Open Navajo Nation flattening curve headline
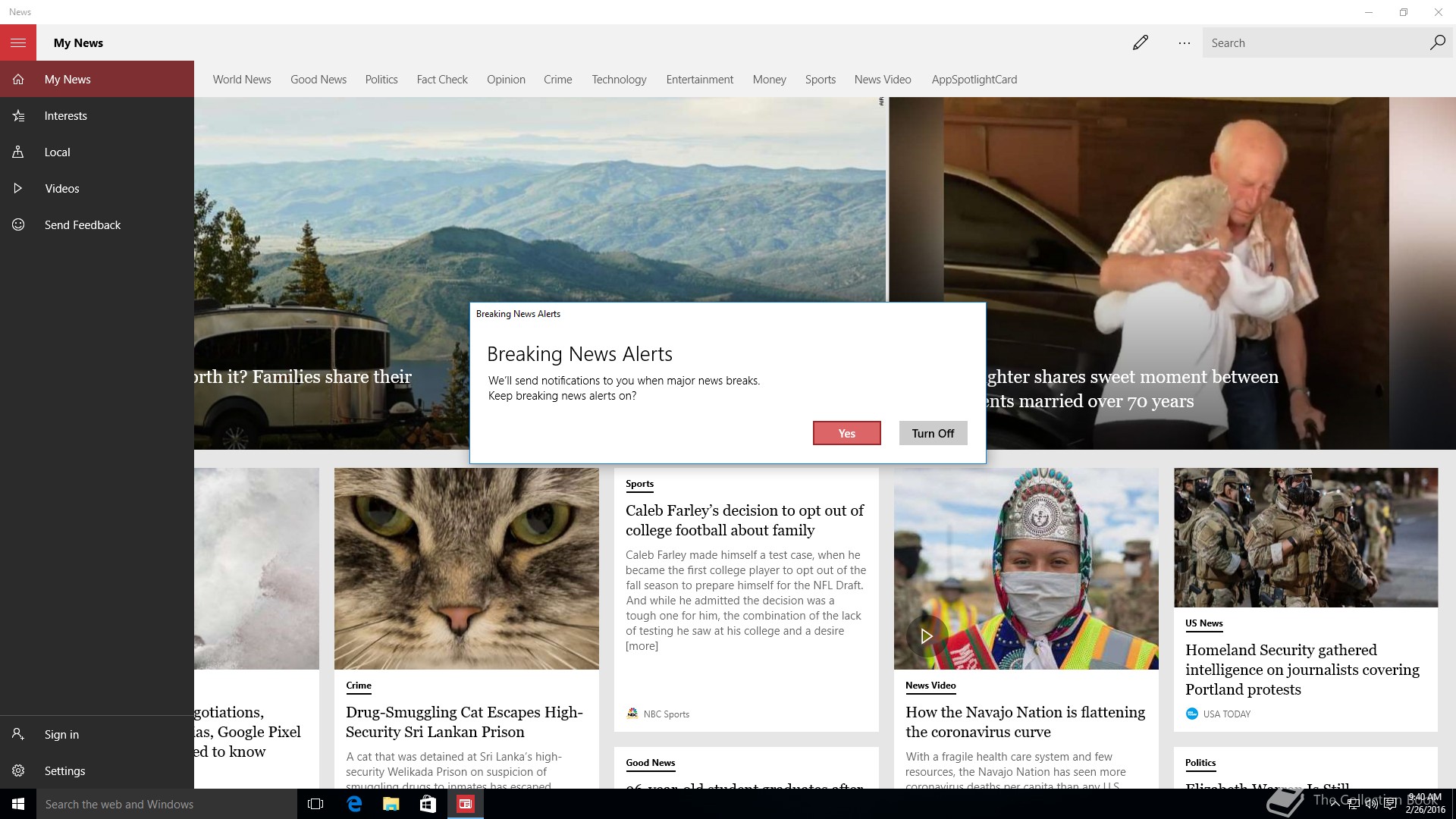 coord(1025,722)
